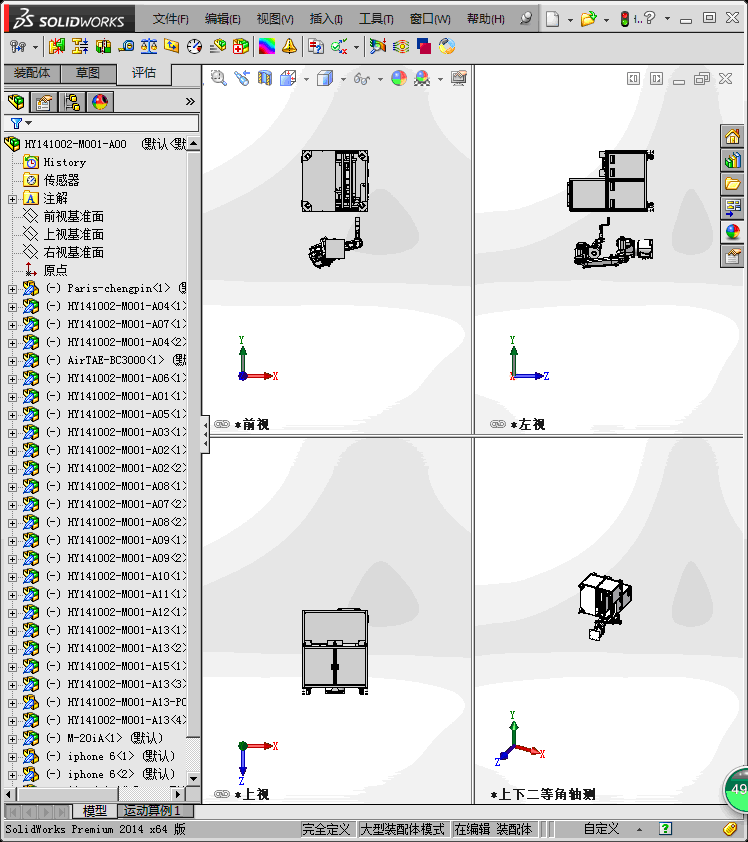Expand the iphone 6<1> component
Viewport: 748px width, 842px height.
click(x=12, y=757)
